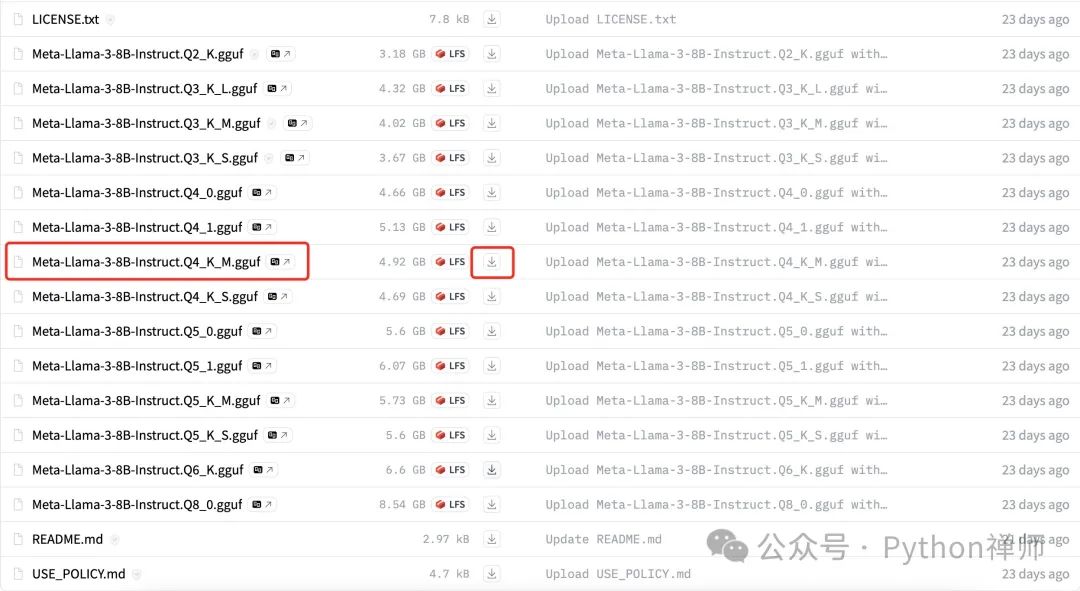Open the GGUF viewer badge beside Q3_K_M.gguf
The image size is (1080, 591).
298,123
